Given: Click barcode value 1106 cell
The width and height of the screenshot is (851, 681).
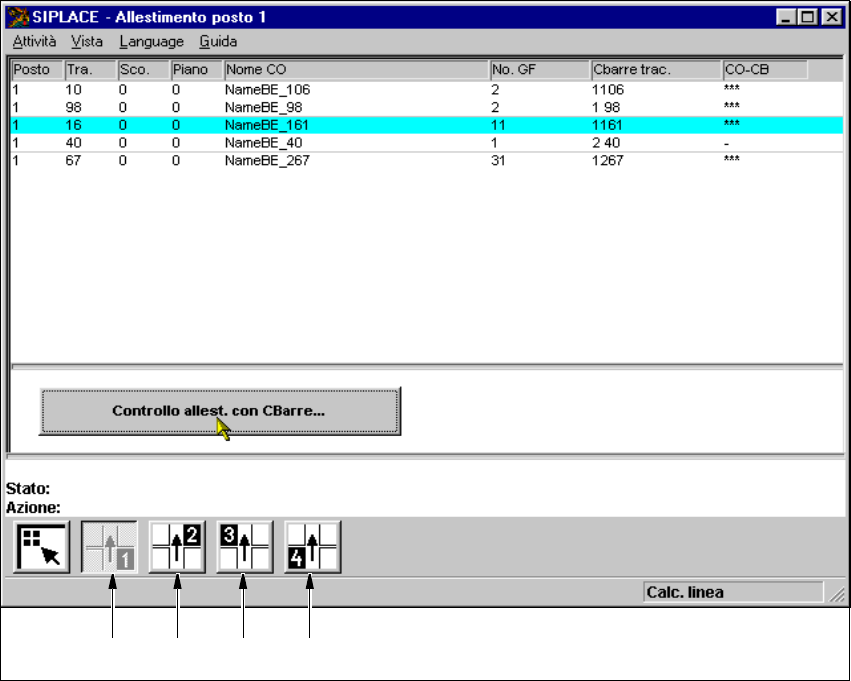Looking at the screenshot, I should pyautogui.click(x=608, y=90).
